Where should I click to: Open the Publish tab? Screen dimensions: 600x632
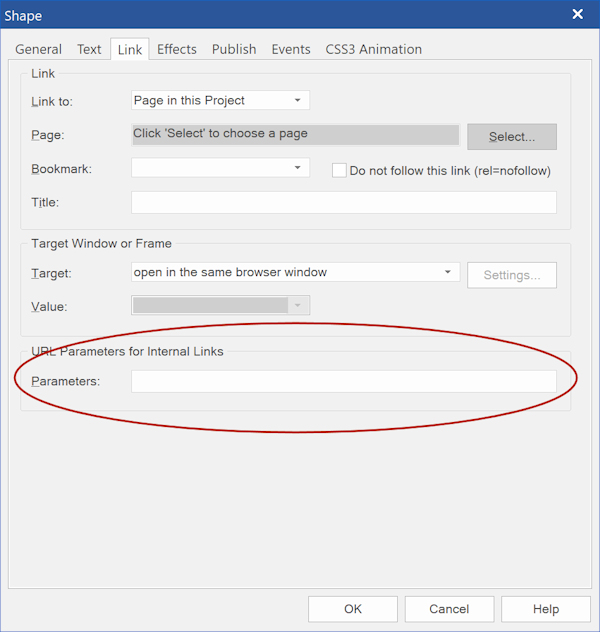pos(234,49)
